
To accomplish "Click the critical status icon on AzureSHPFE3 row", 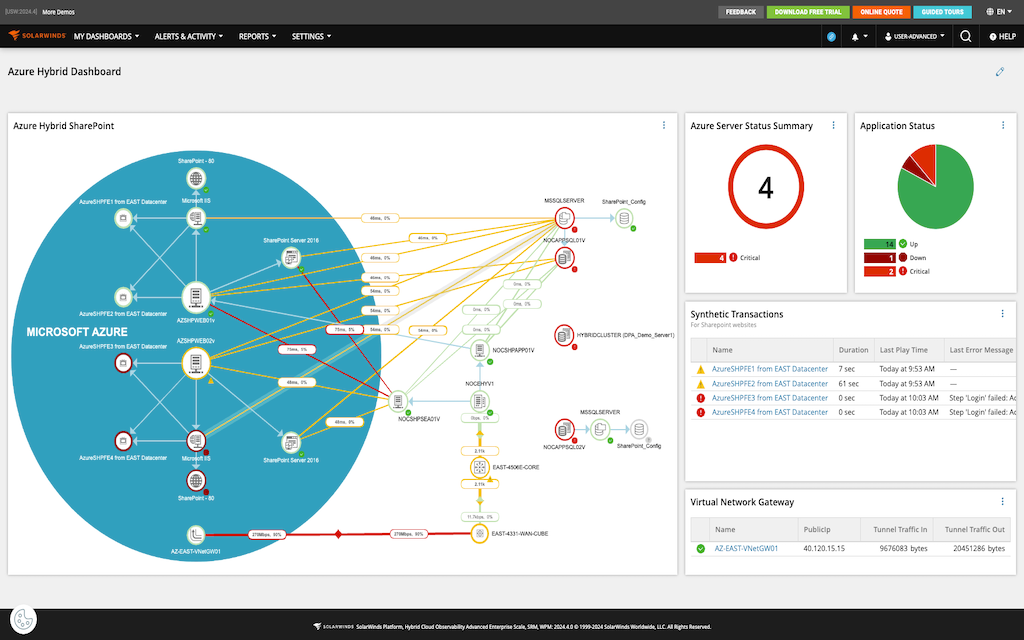I will 700,397.
